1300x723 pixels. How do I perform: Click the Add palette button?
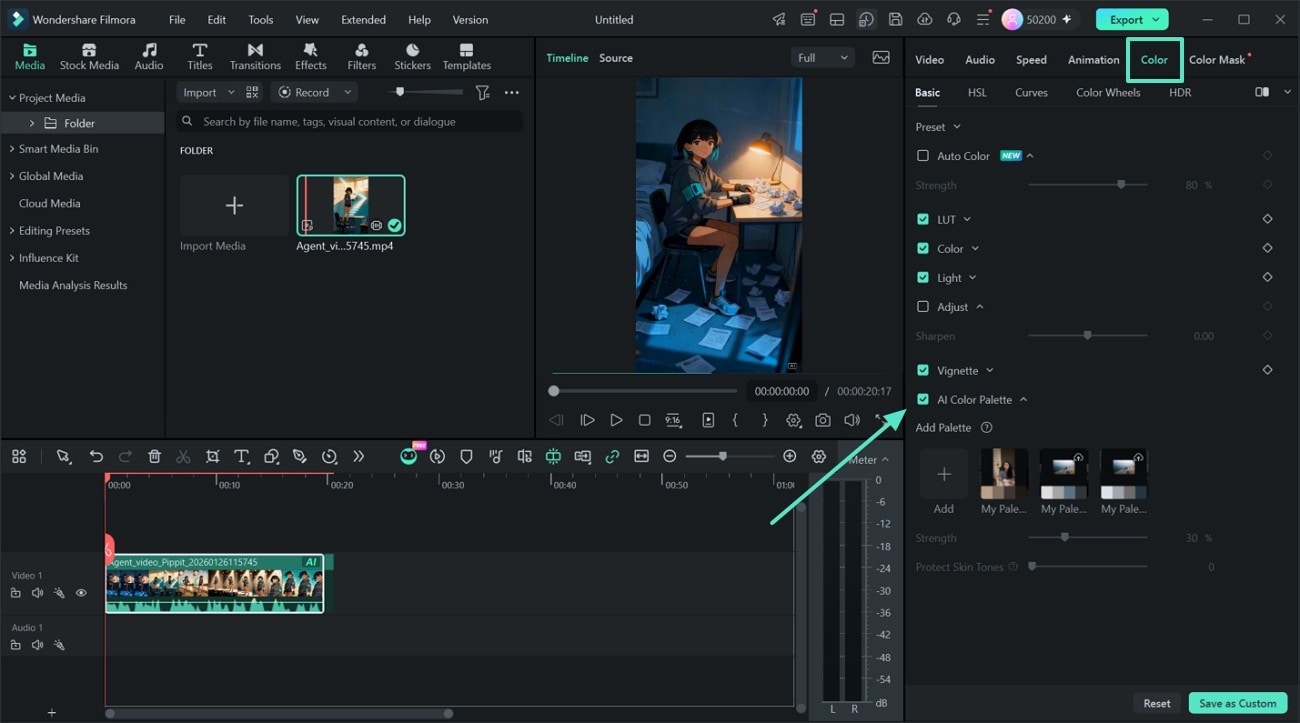click(943, 474)
